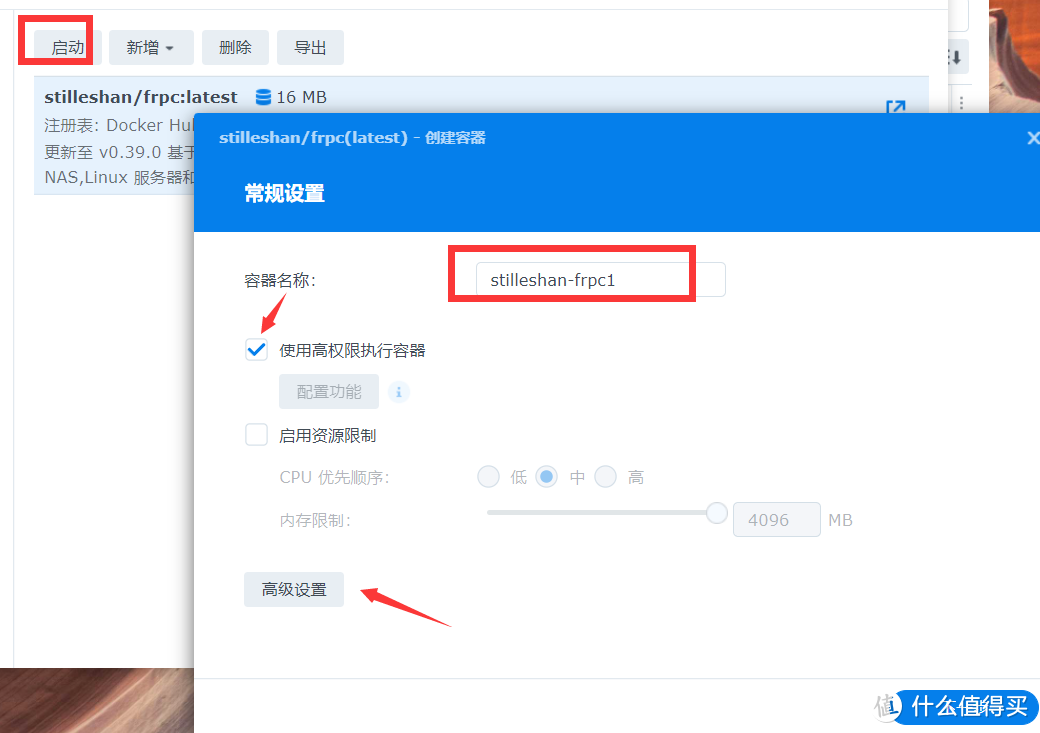
Task: Click the container name input field
Action: click(600, 280)
